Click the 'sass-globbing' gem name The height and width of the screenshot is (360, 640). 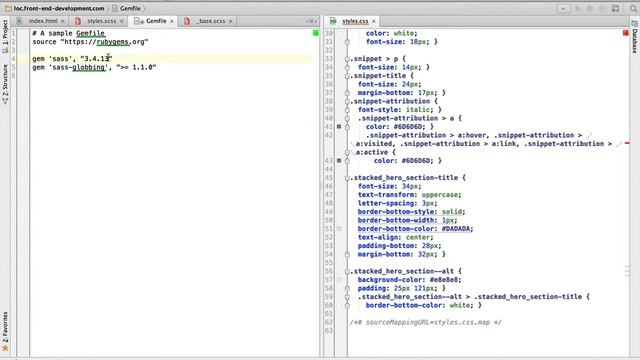[x=78, y=67]
